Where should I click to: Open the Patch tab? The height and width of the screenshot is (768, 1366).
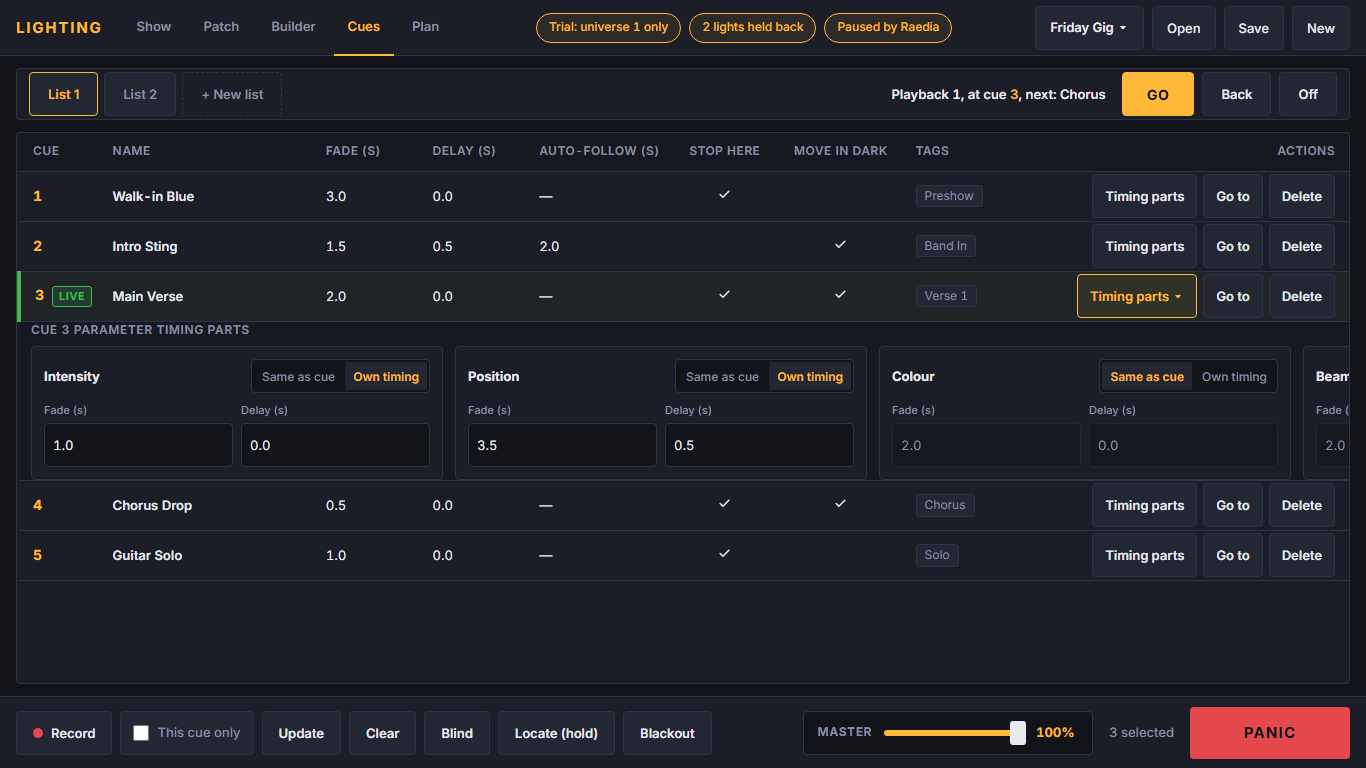(x=221, y=27)
